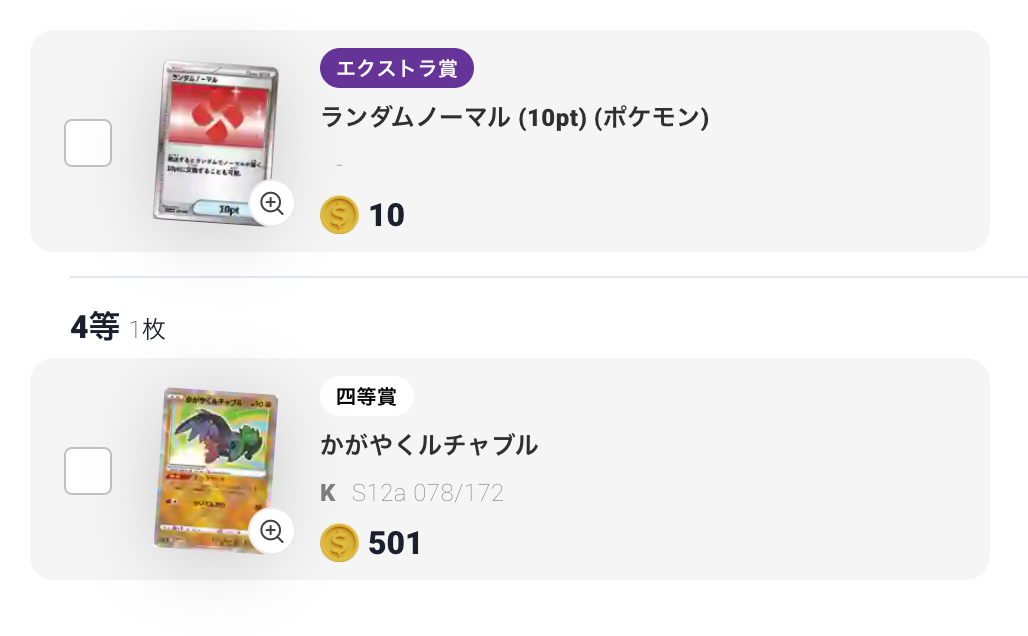1028x636 pixels.
Task: Click the S12a 078/172 card number
Action: coord(427,492)
